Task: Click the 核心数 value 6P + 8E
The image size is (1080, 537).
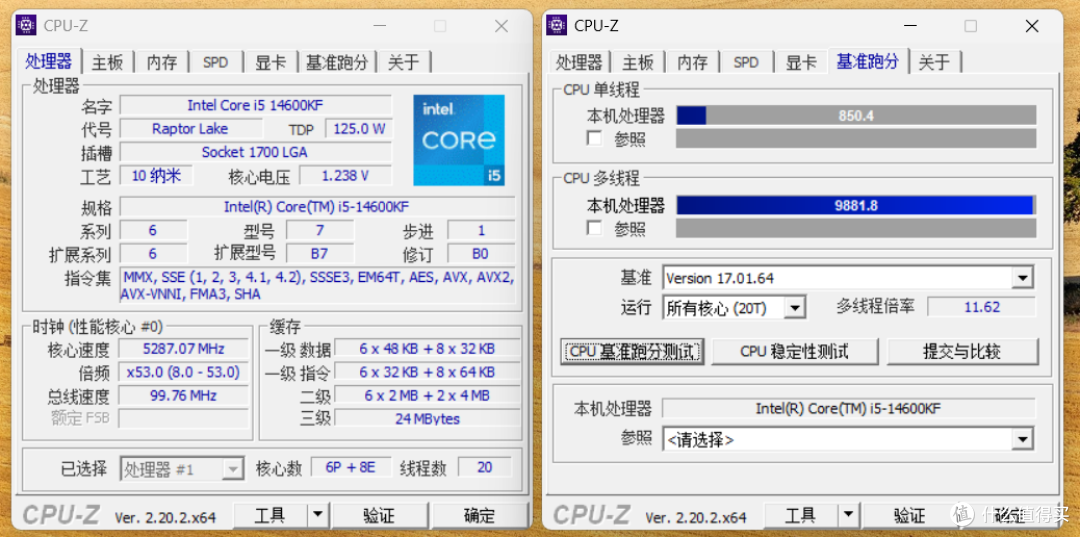Action: tap(351, 467)
